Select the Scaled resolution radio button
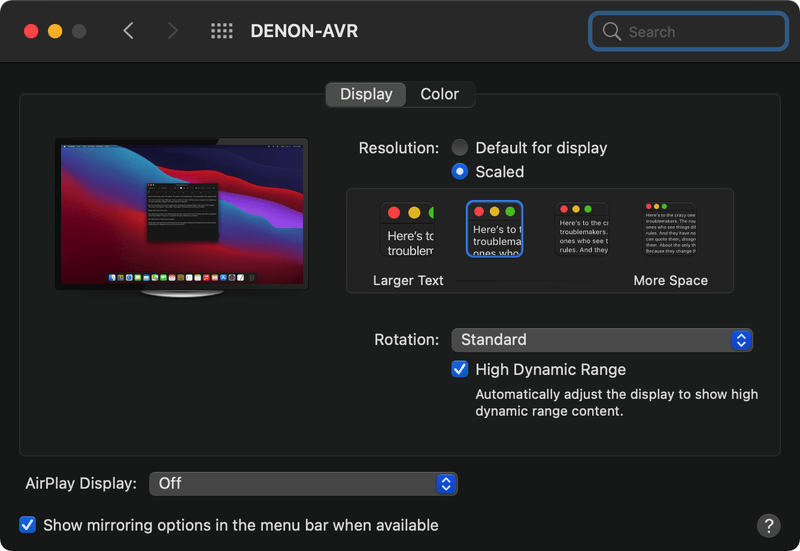The width and height of the screenshot is (800, 551). (460, 171)
